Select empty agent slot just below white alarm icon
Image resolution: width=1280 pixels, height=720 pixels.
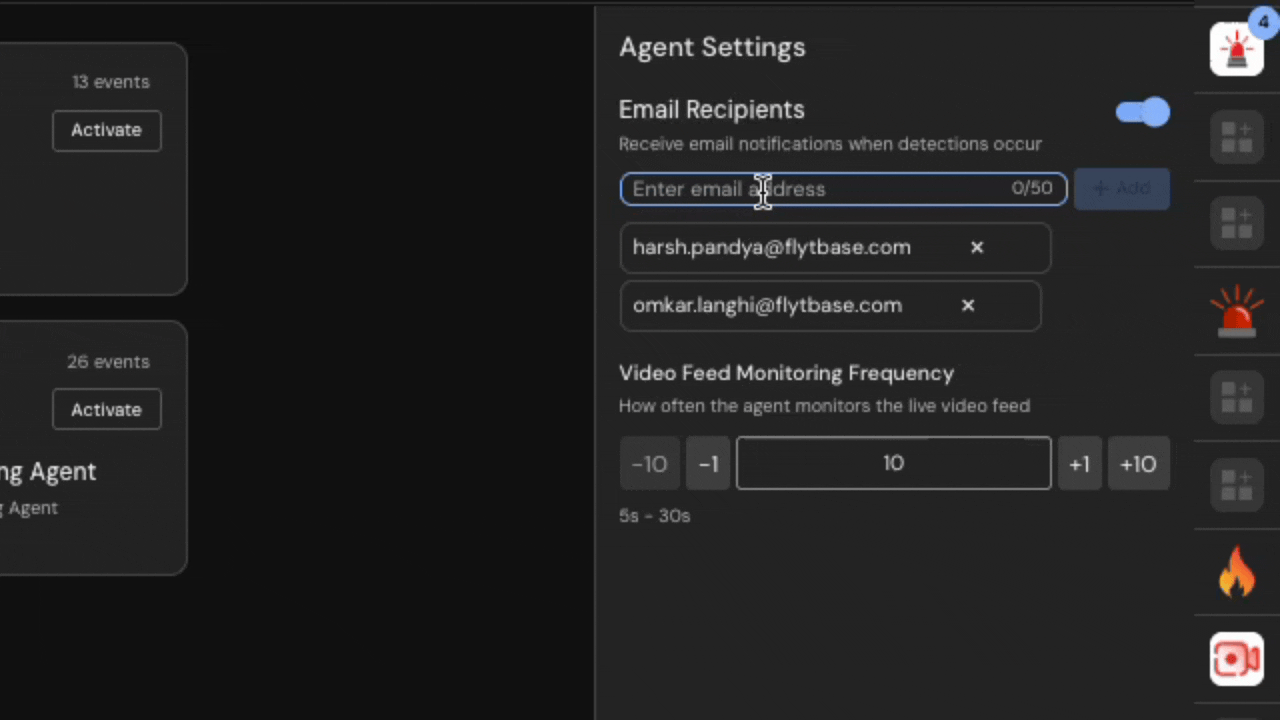point(1237,137)
